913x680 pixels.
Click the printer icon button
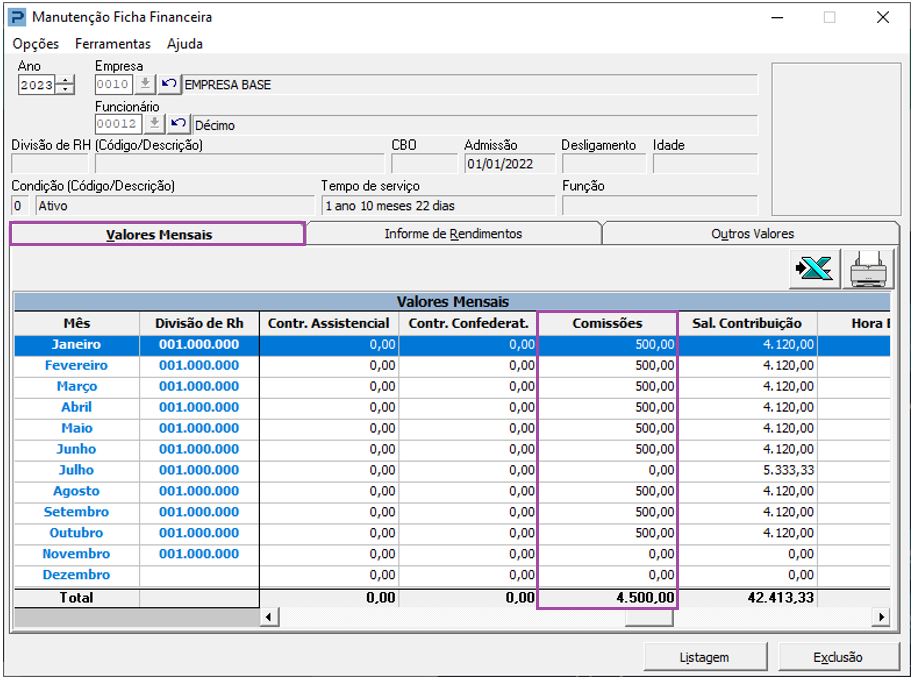868,269
